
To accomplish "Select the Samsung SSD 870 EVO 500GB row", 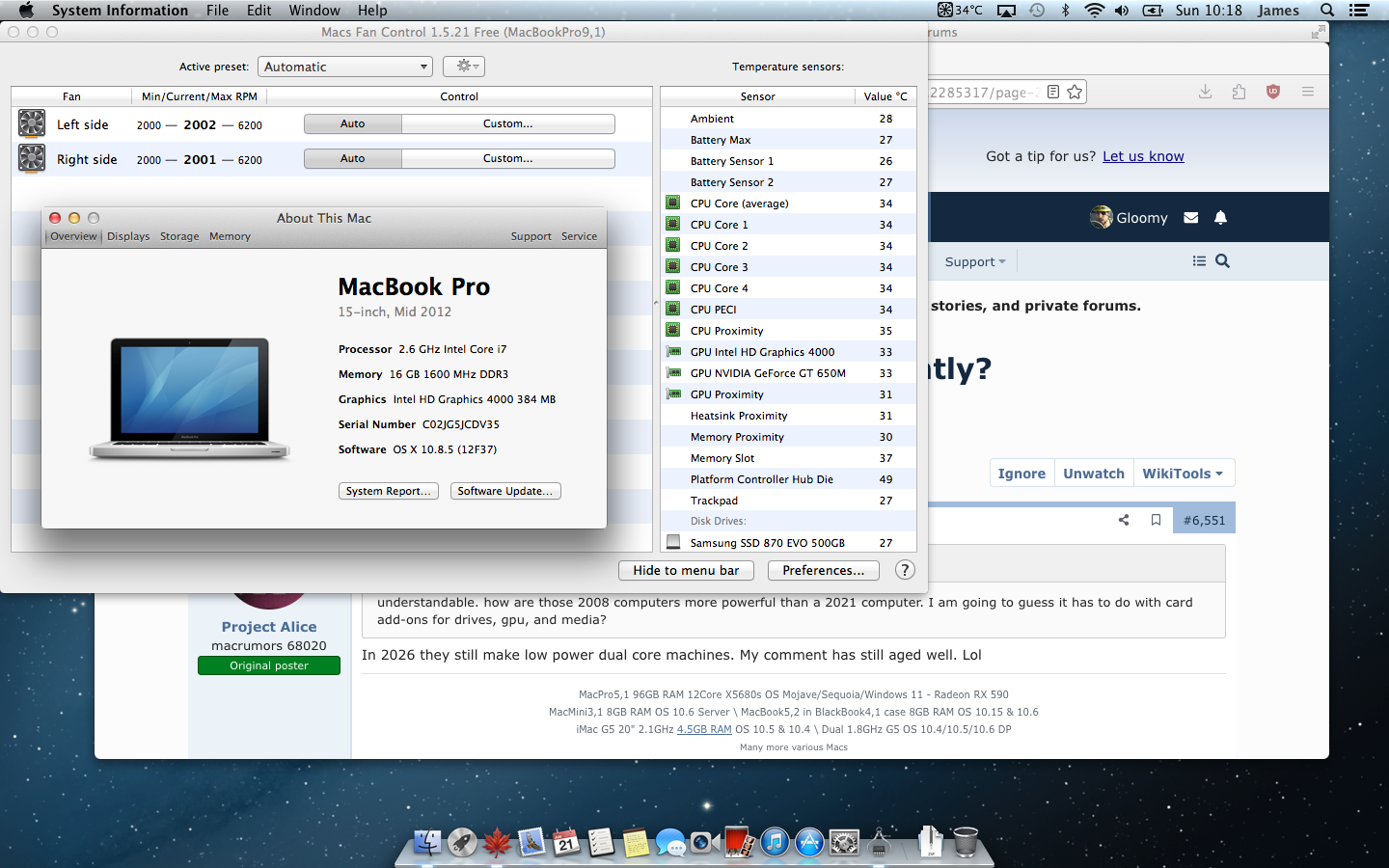I will pos(788,543).
